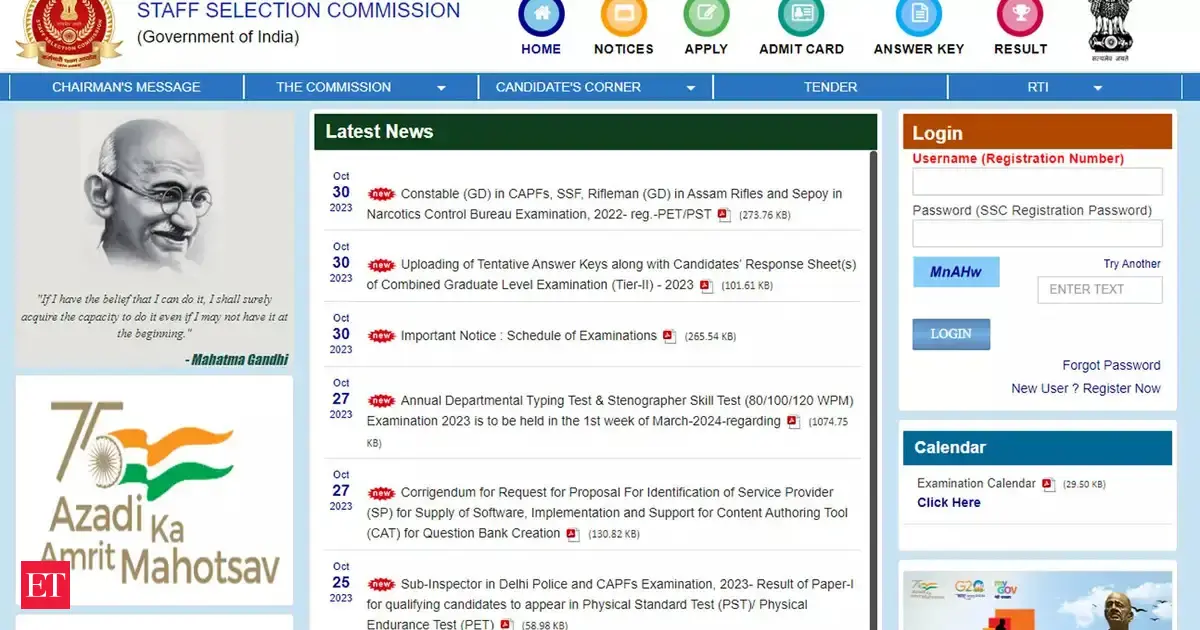Image resolution: width=1200 pixels, height=630 pixels.
Task: Click new badge on Important Notice row
Action: pos(381,336)
